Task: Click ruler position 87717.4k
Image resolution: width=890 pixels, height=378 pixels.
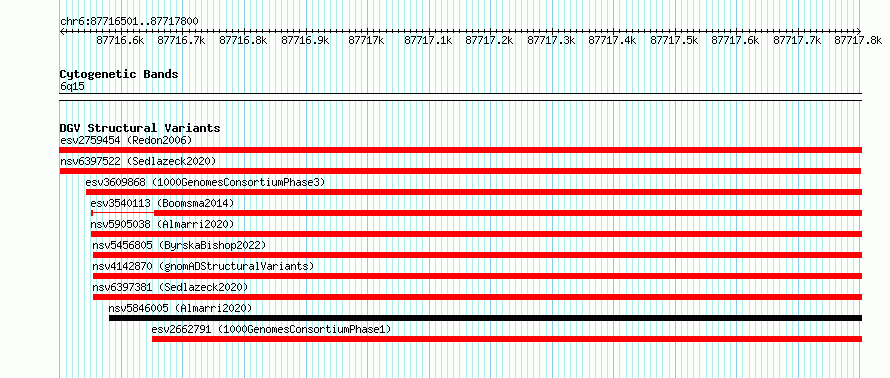Action: (612, 40)
